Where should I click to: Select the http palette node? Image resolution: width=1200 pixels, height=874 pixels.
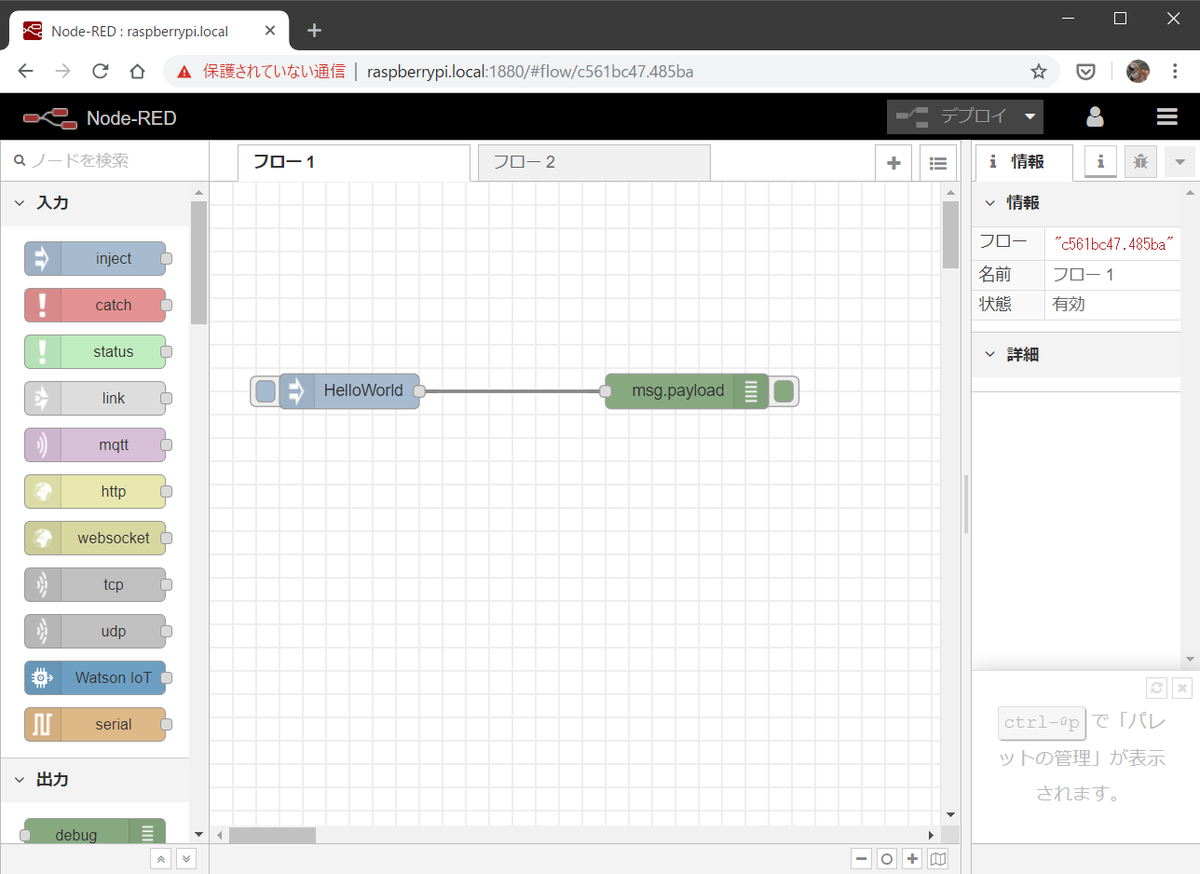[x=95, y=491]
